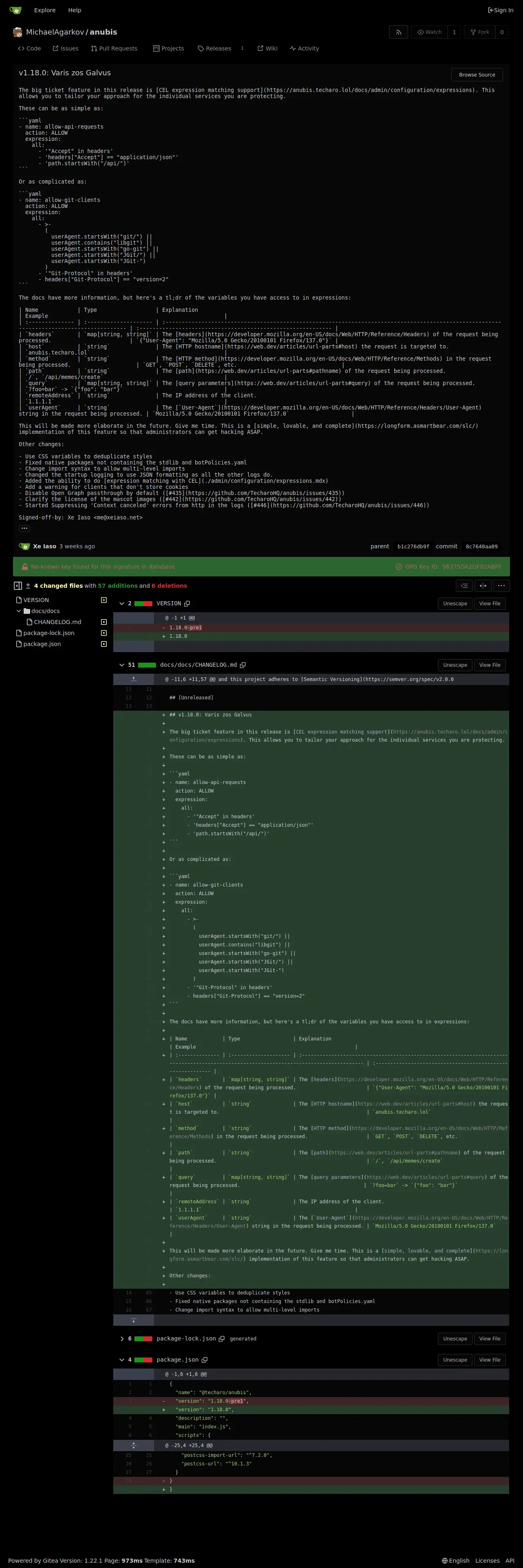
Task: Collapse the VERSION file diff
Action: point(122,604)
